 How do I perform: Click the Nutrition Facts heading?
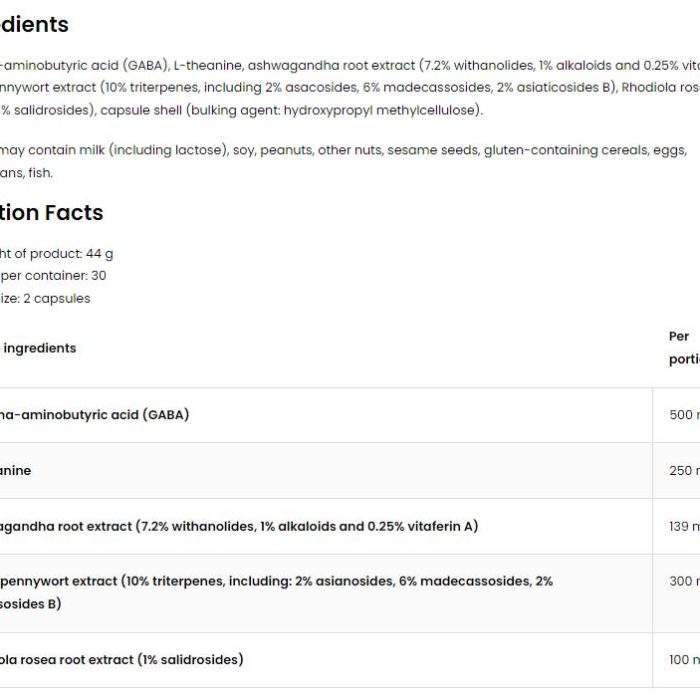coord(51,212)
